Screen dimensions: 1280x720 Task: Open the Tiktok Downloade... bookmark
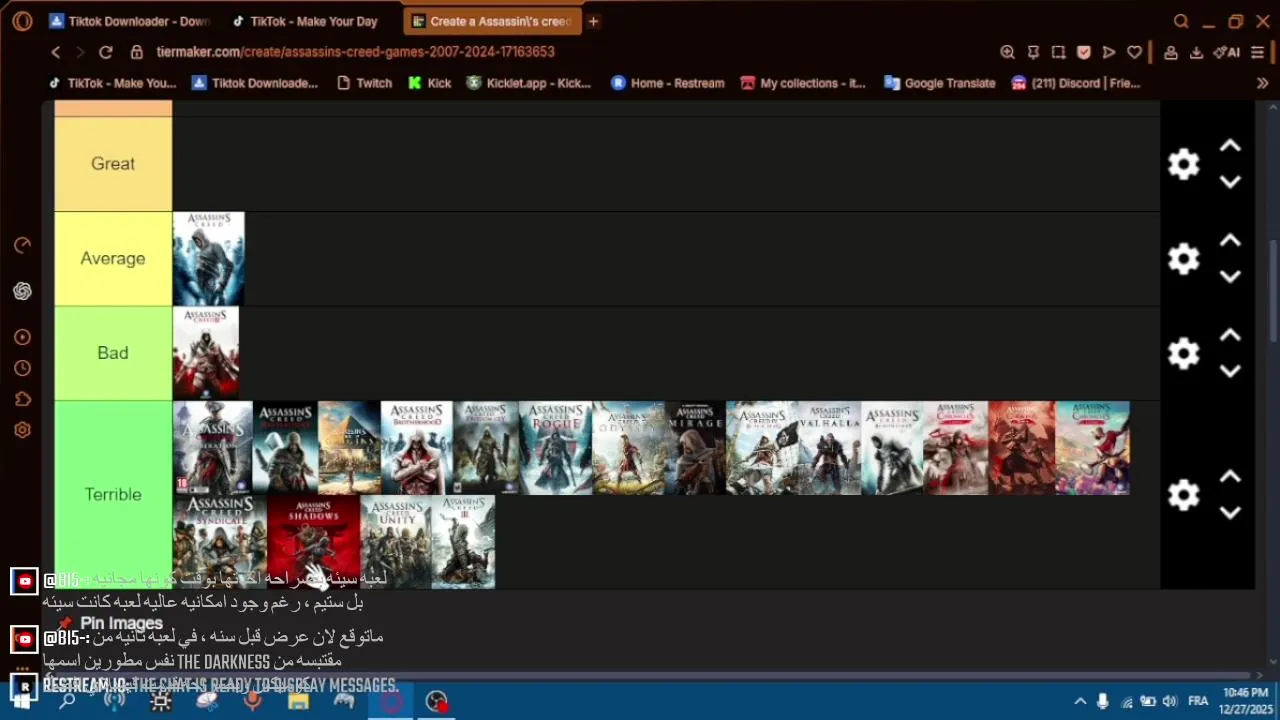coord(255,83)
